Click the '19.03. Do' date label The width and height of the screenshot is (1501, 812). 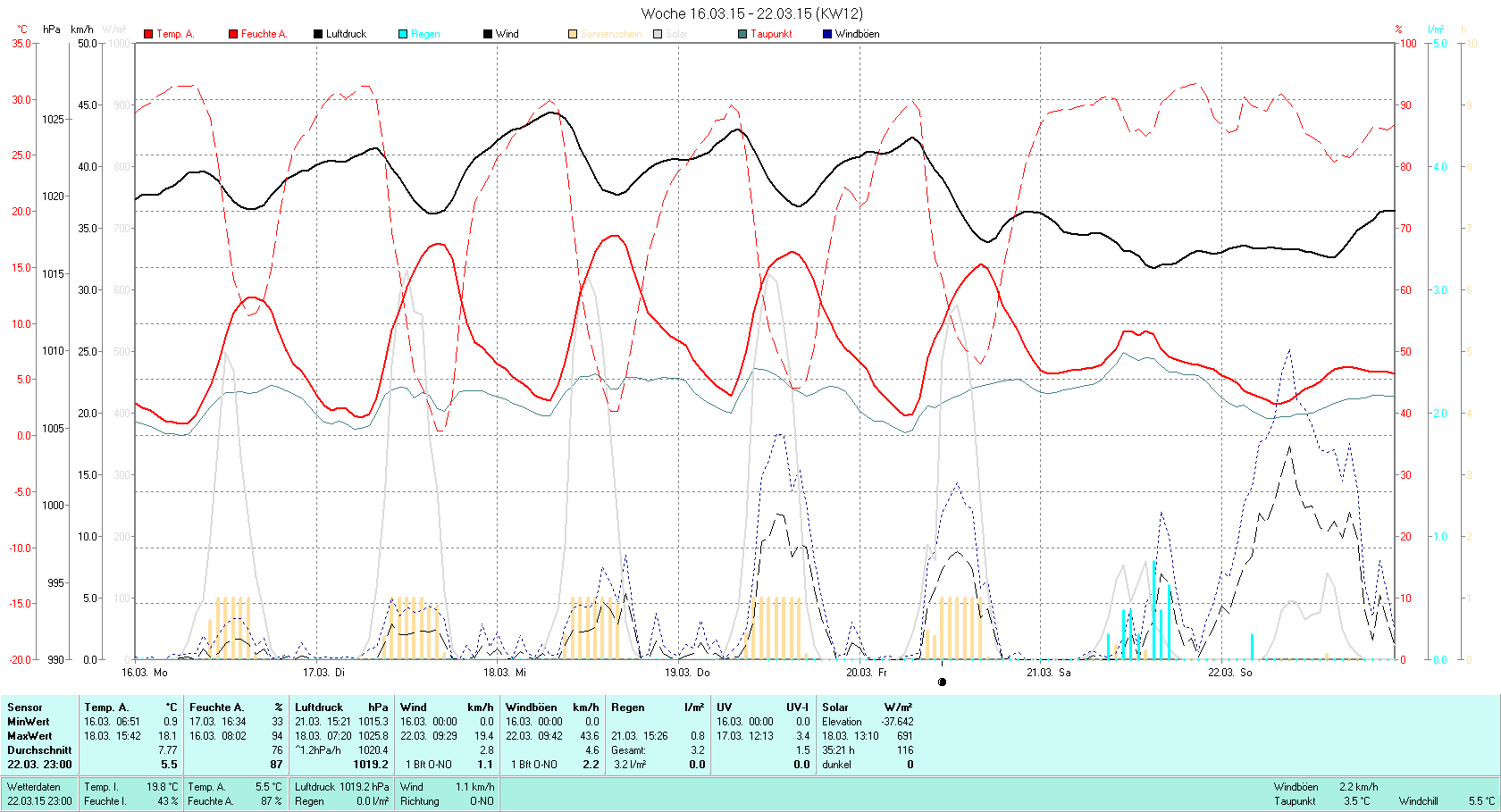[x=687, y=673]
